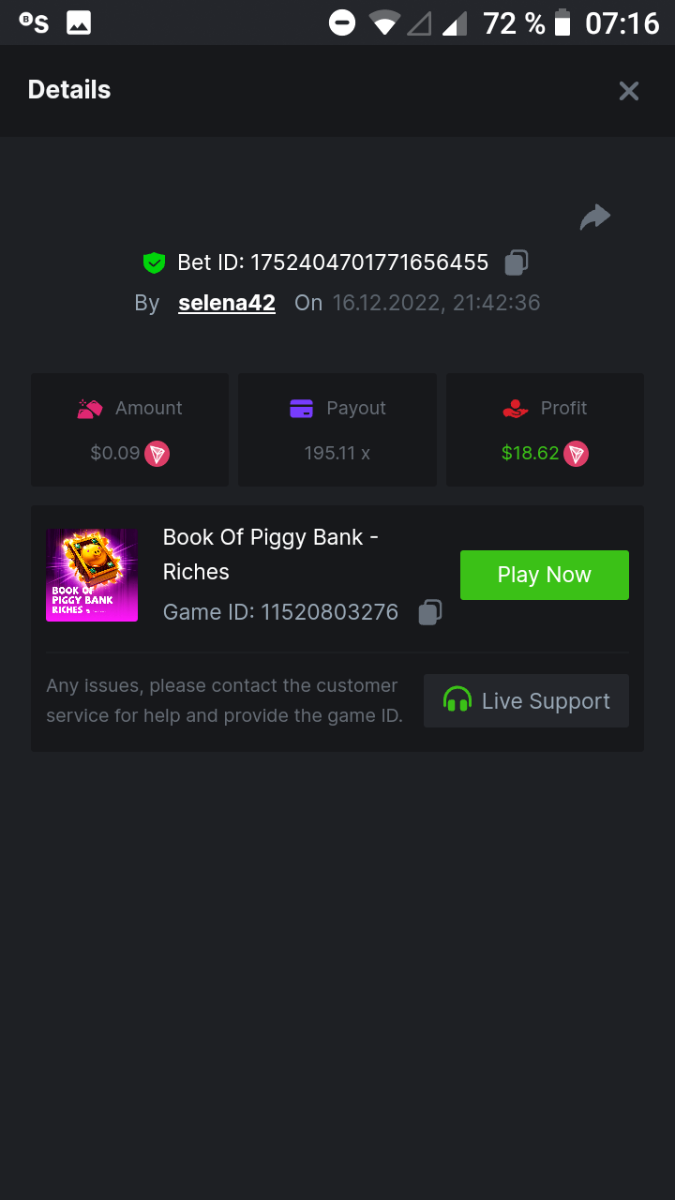Click the Amount chips icon
The width and height of the screenshot is (675, 1200).
pyautogui.click(x=90, y=408)
